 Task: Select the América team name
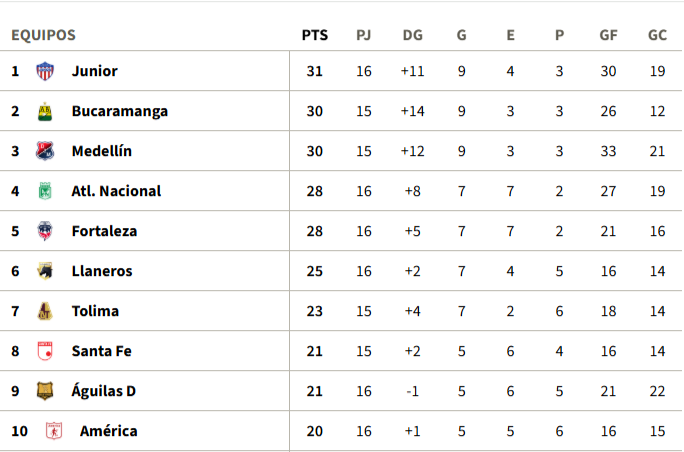click(108, 431)
